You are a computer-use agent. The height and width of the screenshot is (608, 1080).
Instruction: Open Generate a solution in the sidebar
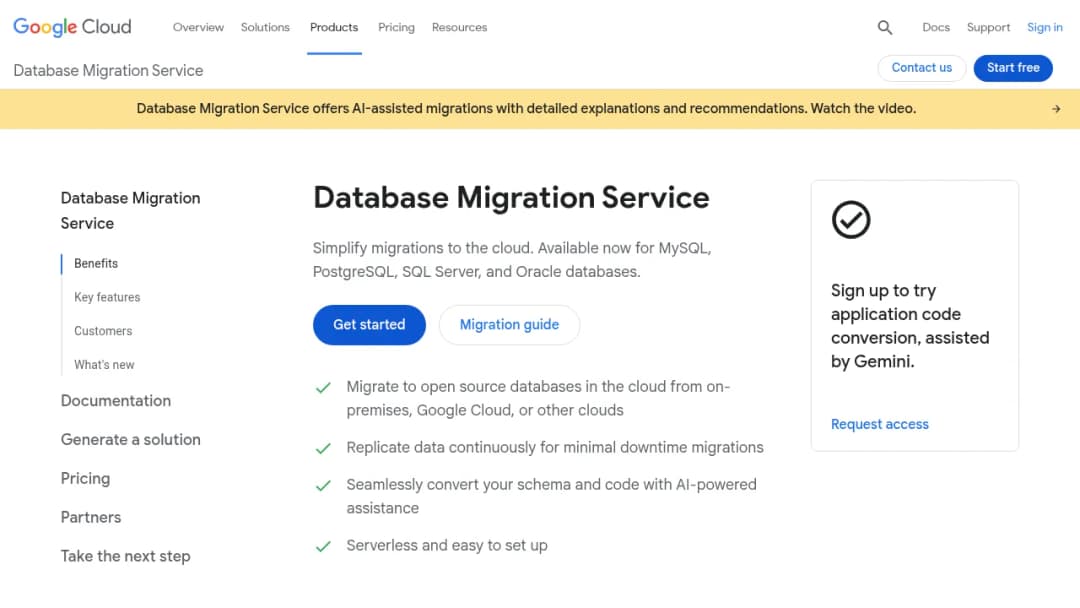[131, 439]
